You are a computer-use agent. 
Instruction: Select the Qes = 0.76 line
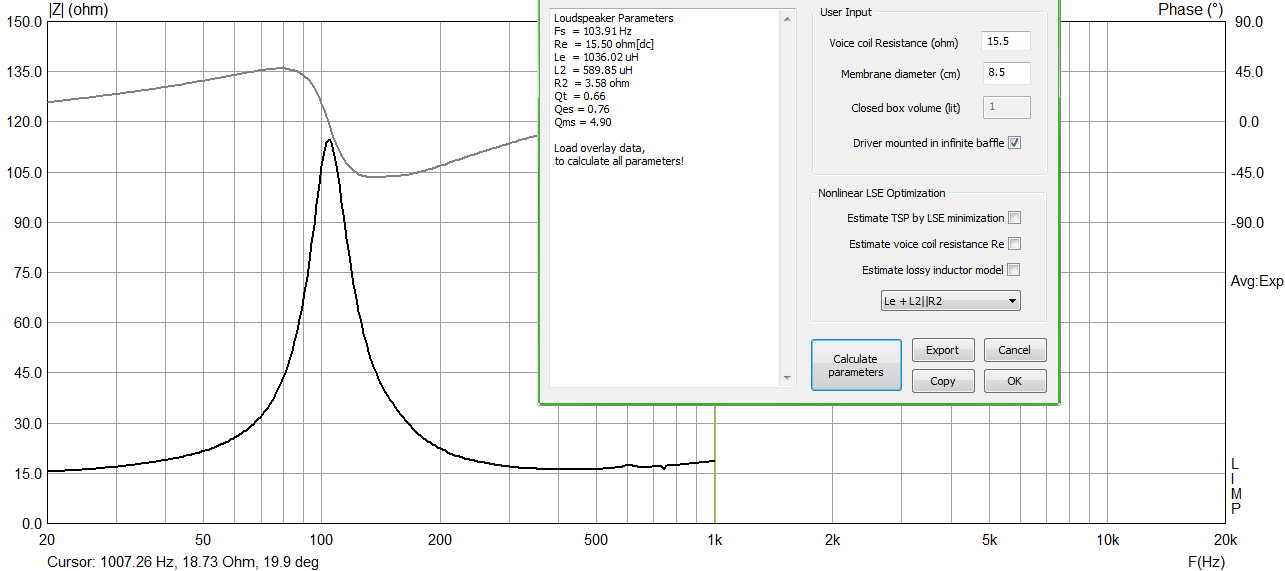[x=582, y=109]
